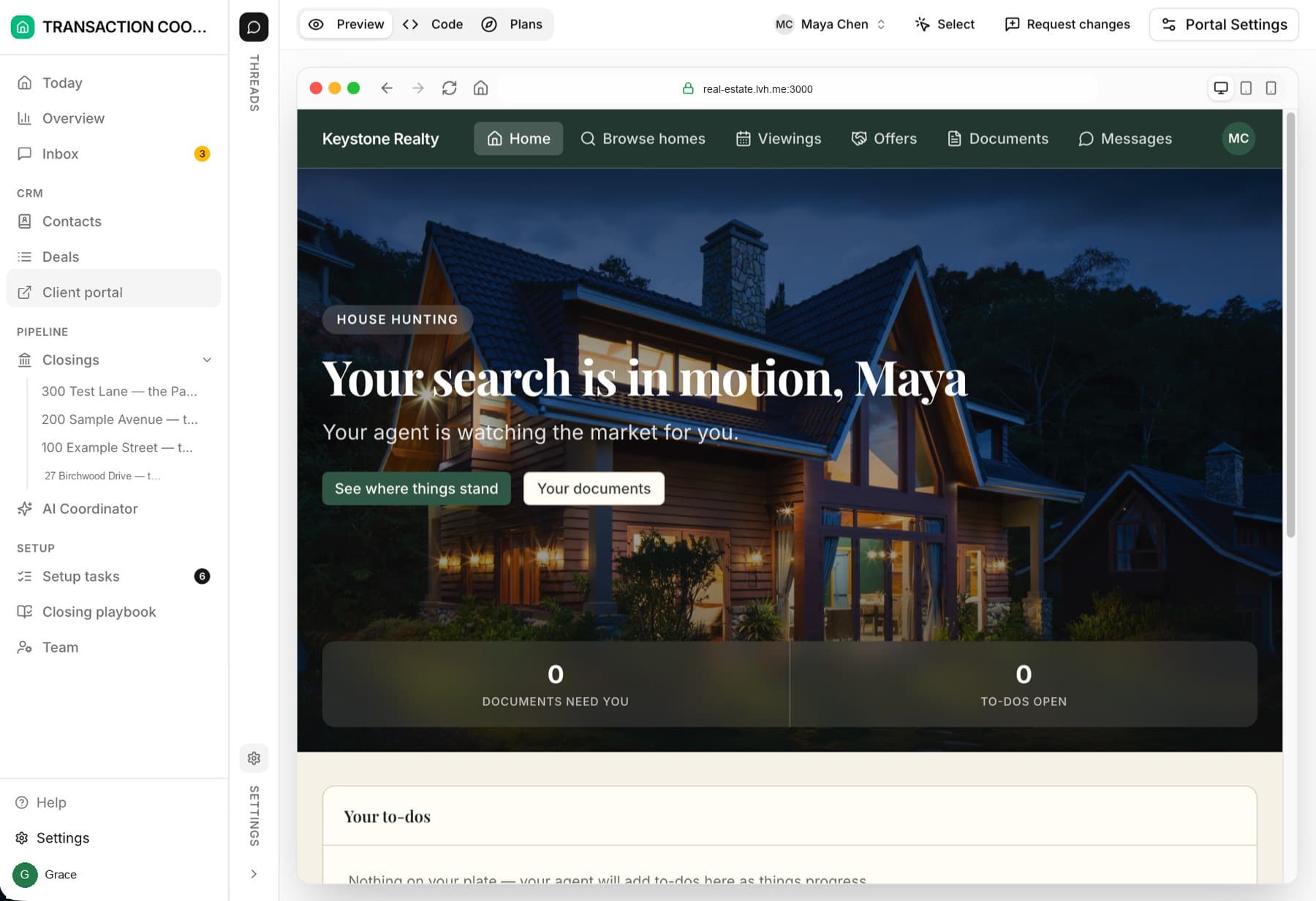Click Request changes
Image resolution: width=1316 pixels, height=901 pixels.
click(1067, 24)
